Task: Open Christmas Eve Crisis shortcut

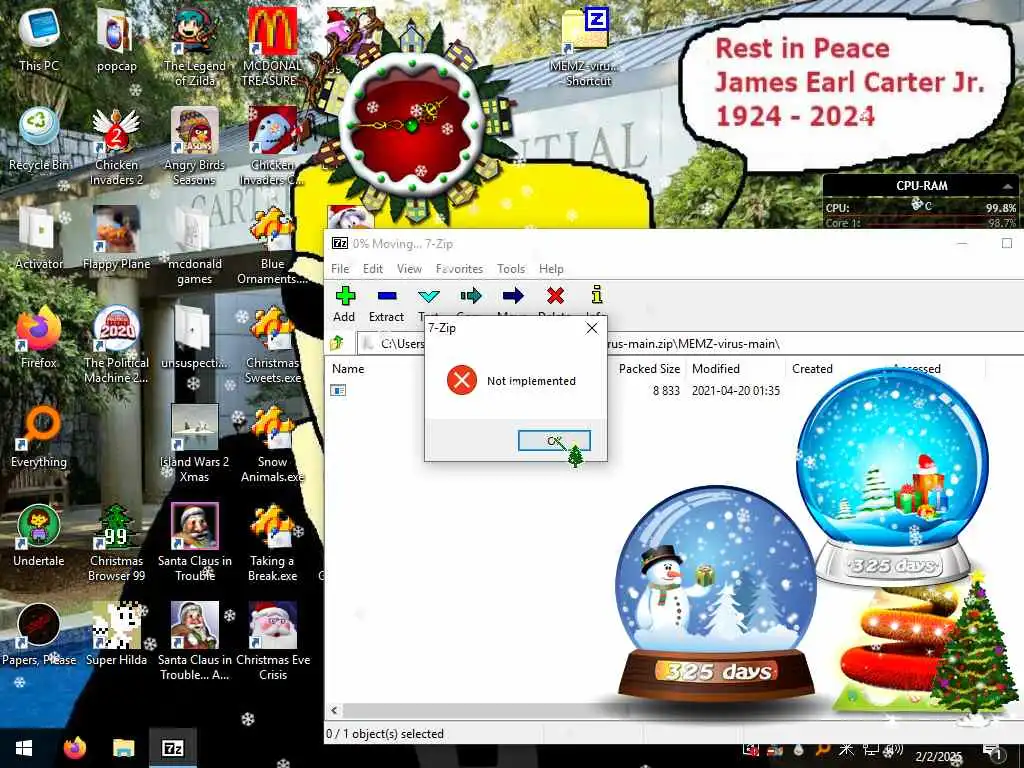Action: click(273, 641)
